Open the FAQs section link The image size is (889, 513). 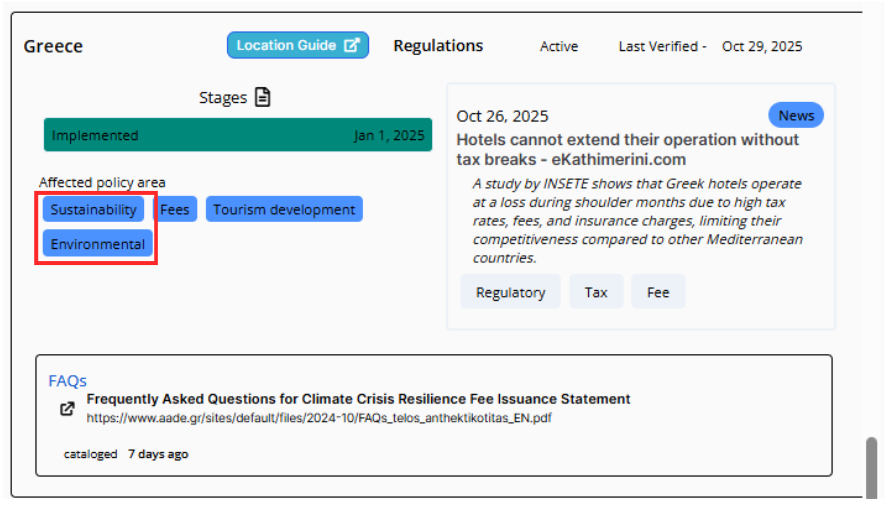click(67, 380)
